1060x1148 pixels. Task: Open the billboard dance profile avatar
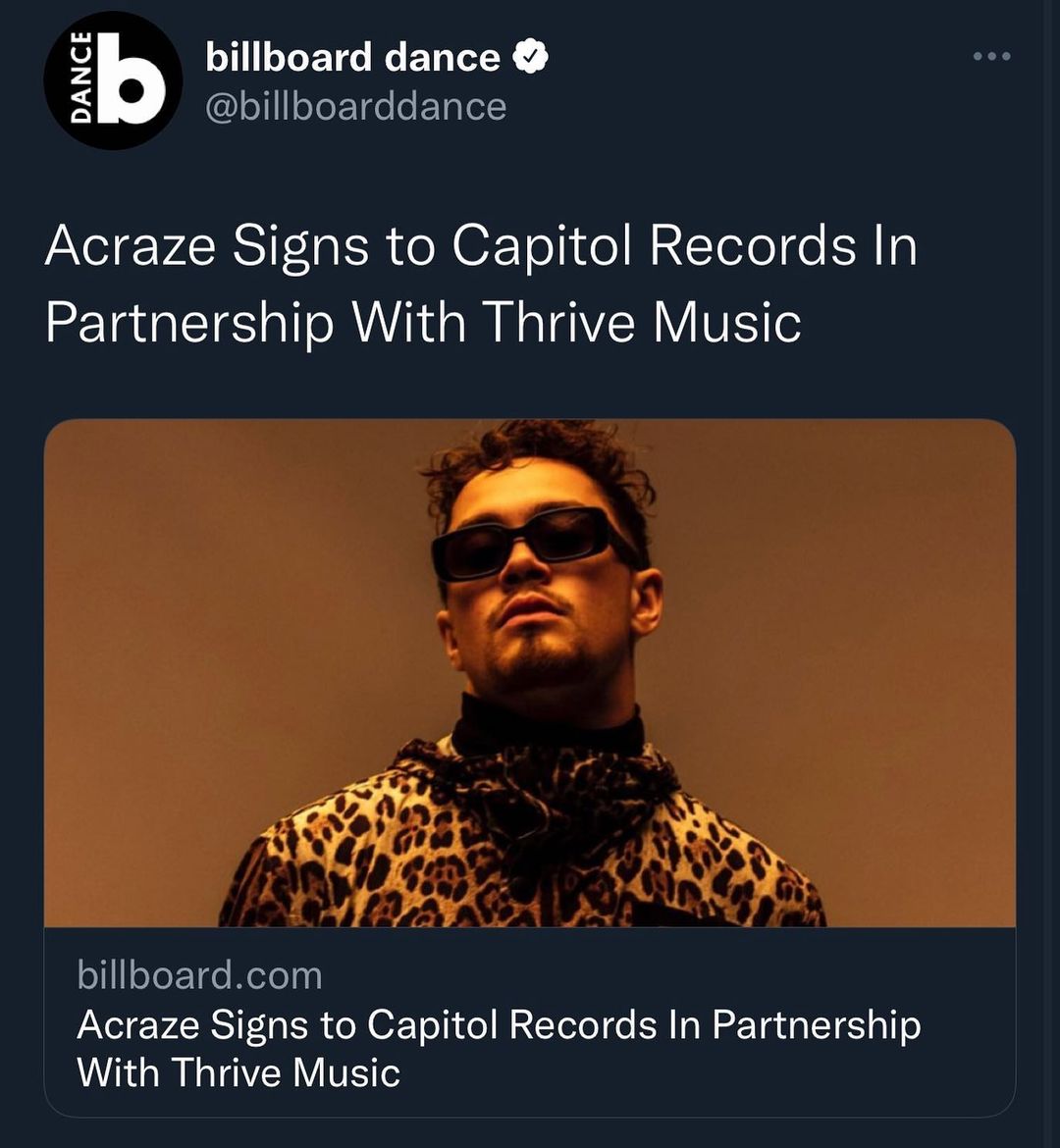[x=113, y=80]
